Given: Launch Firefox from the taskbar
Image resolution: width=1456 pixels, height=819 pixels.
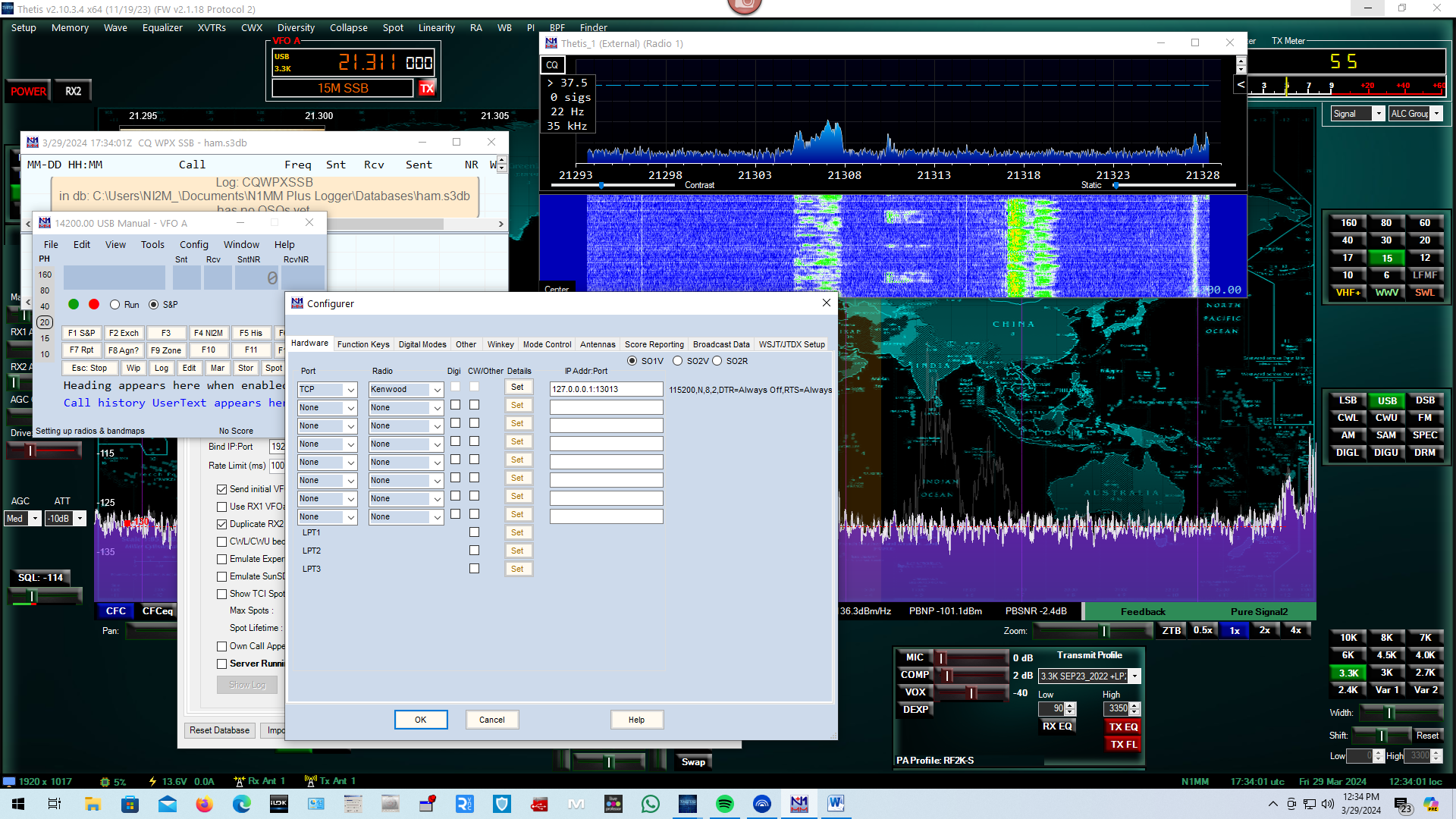Looking at the screenshot, I should click(x=204, y=804).
